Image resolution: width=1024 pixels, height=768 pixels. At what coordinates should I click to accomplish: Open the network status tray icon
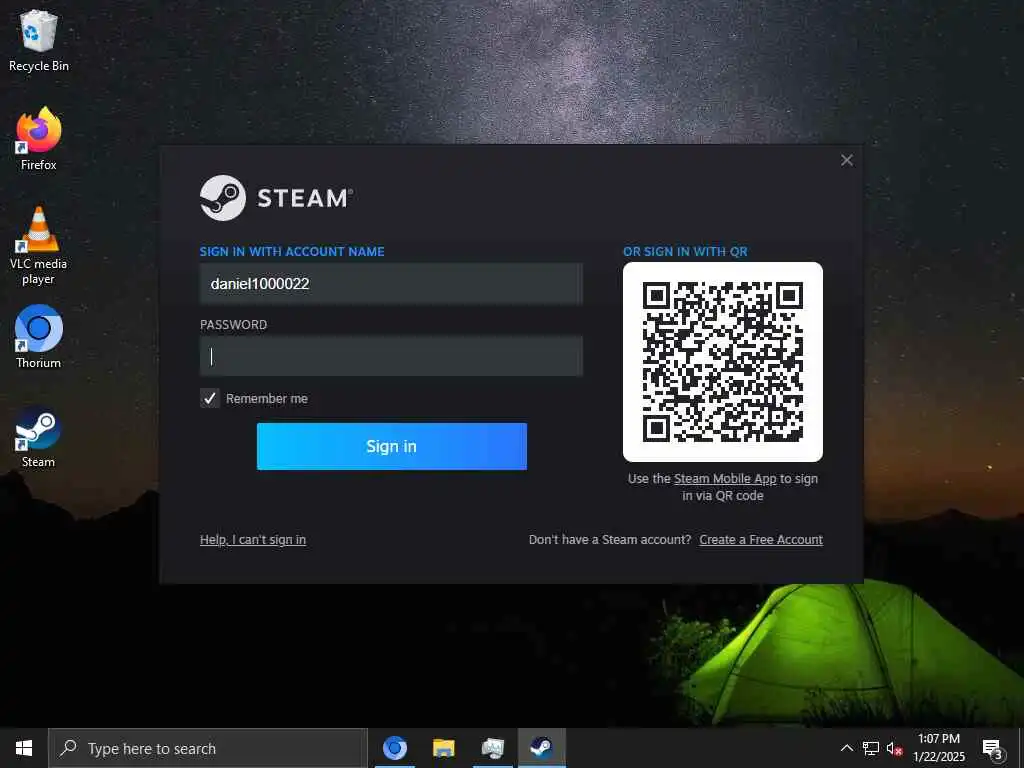pos(871,748)
